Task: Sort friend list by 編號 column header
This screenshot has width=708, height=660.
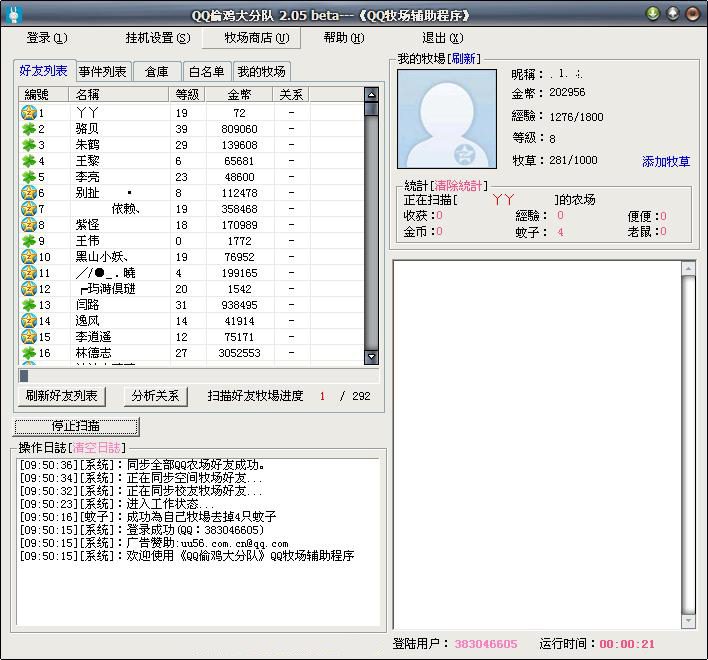Action: coord(44,95)
